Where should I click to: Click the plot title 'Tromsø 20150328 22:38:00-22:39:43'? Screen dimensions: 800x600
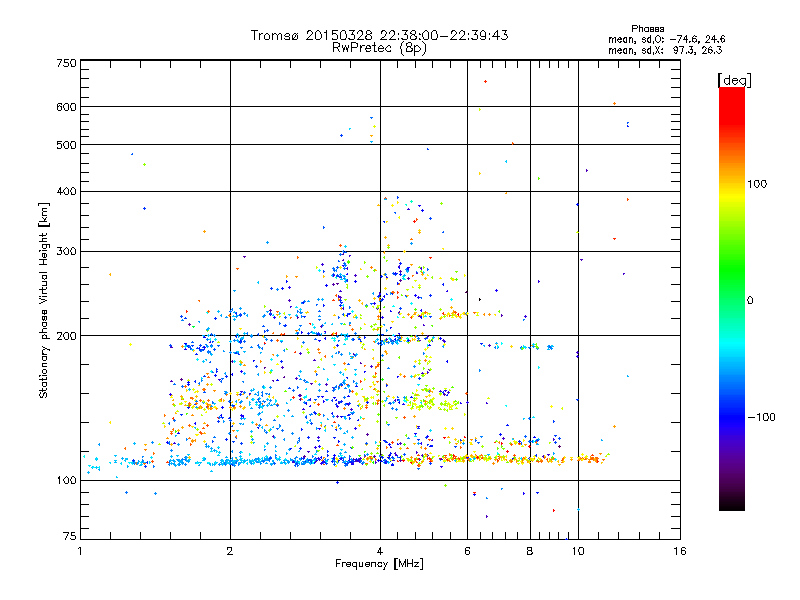(x=379, y=35)
